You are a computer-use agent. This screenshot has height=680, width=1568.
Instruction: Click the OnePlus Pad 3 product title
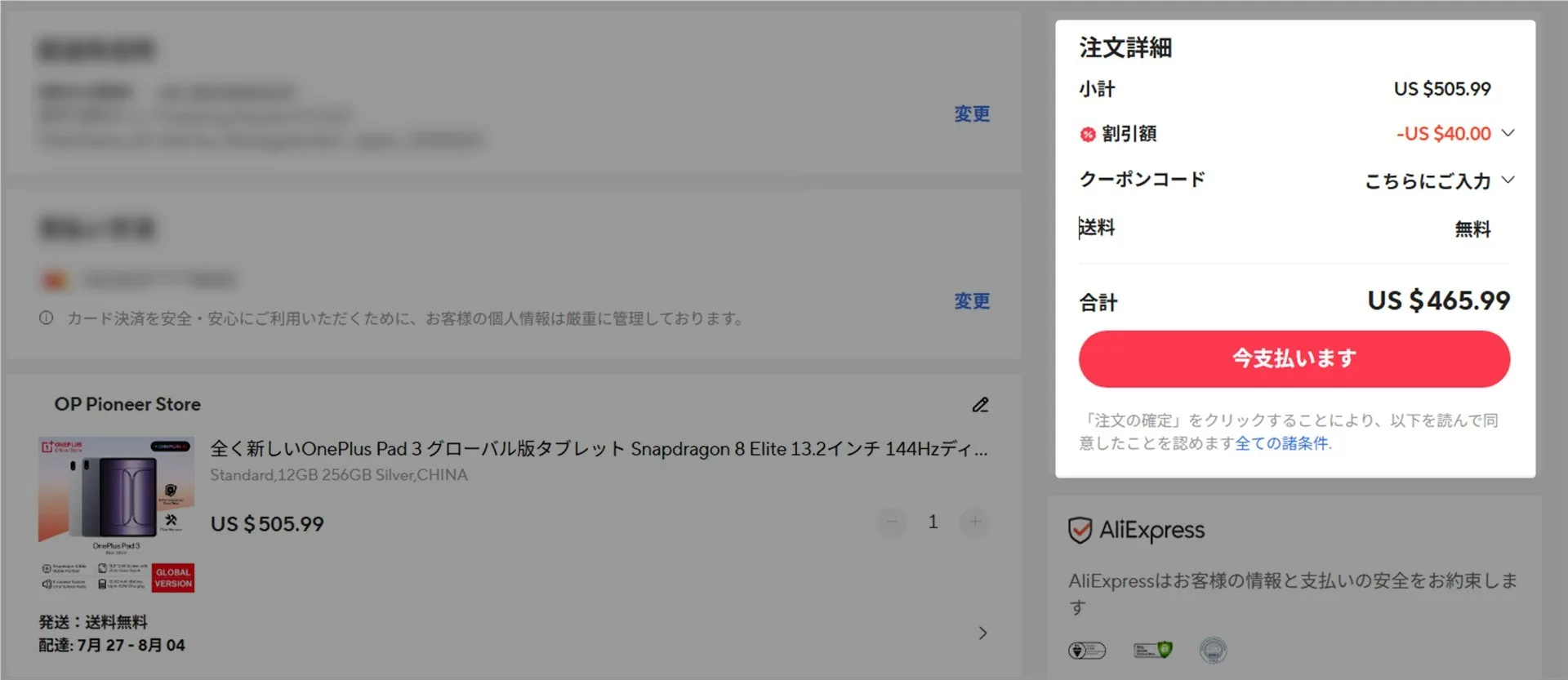[x=599, y=449]
